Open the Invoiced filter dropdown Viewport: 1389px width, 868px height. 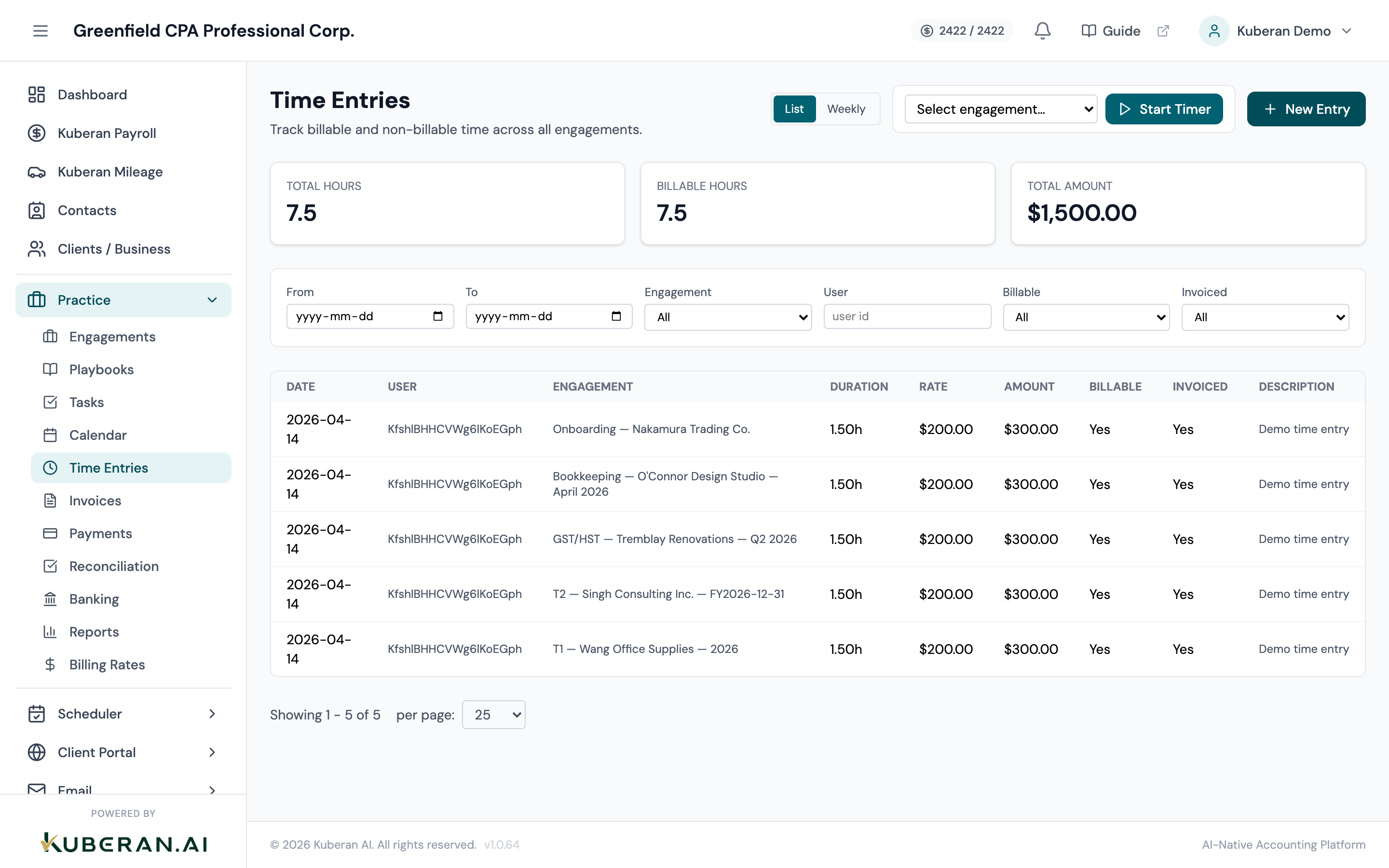(1265, 317)
